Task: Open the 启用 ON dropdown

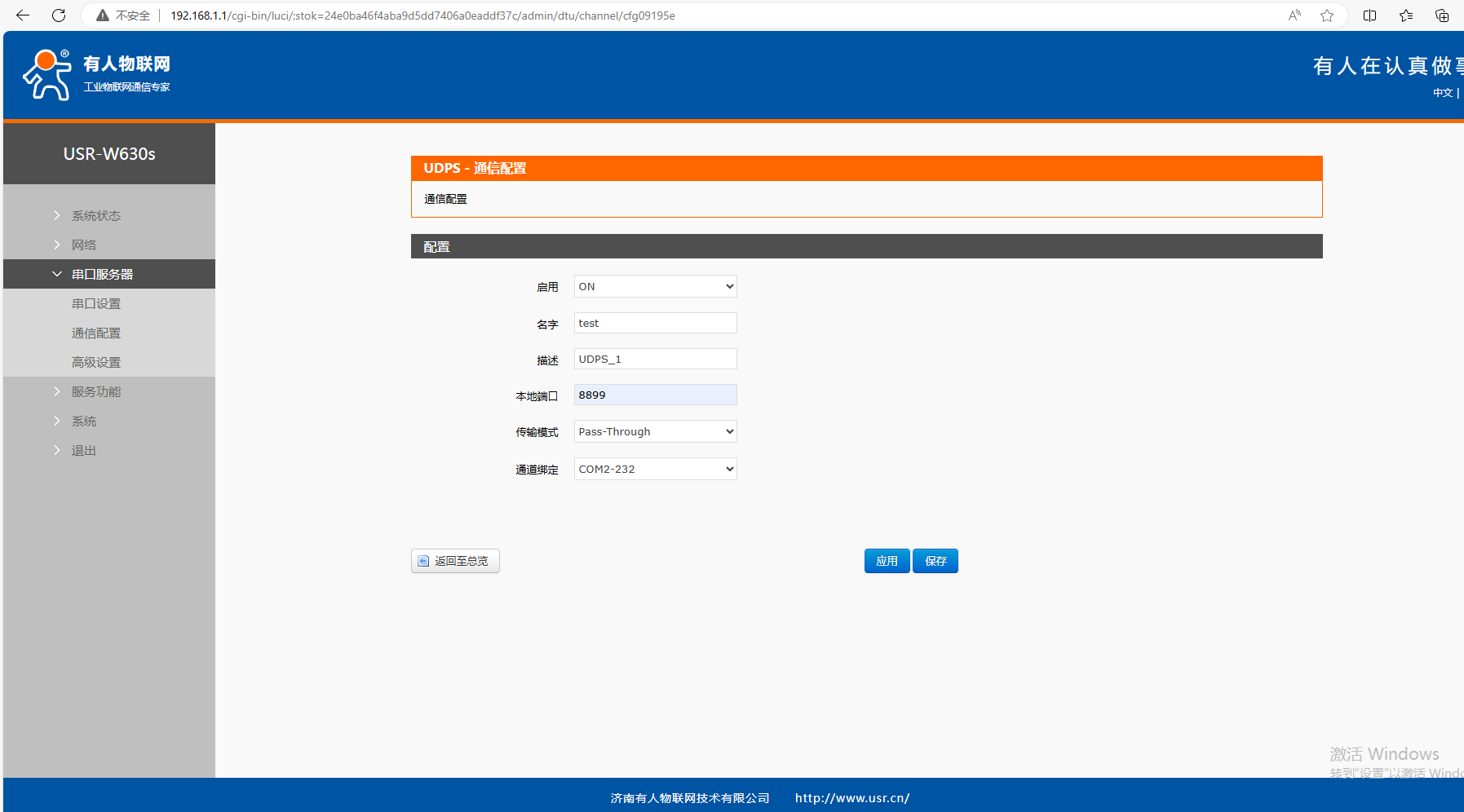Action: [655, 286]
